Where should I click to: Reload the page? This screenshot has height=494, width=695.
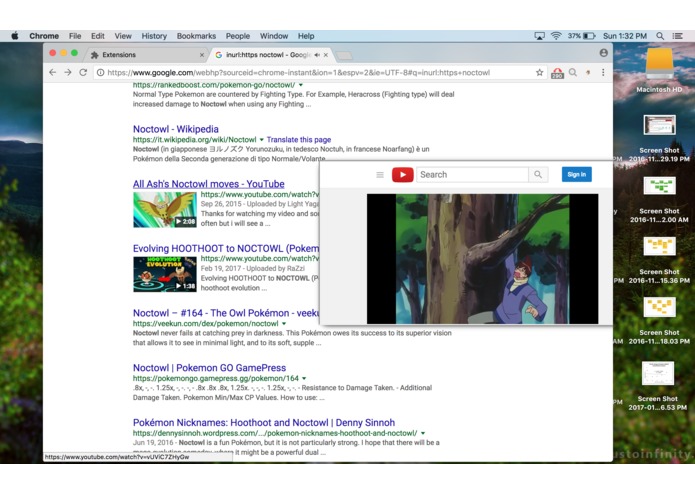tap(83, 72)
